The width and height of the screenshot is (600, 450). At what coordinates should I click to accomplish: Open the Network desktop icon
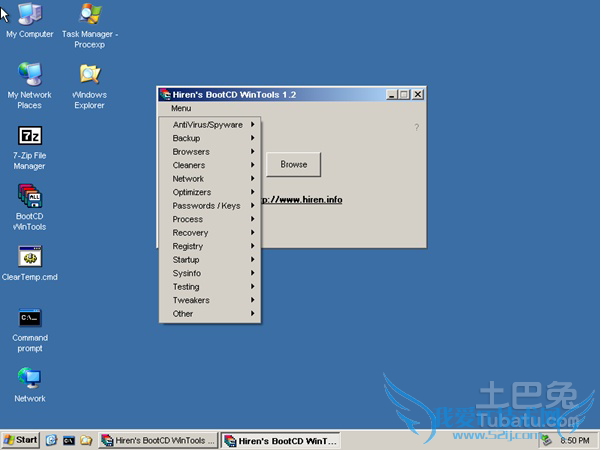(29, 378)
